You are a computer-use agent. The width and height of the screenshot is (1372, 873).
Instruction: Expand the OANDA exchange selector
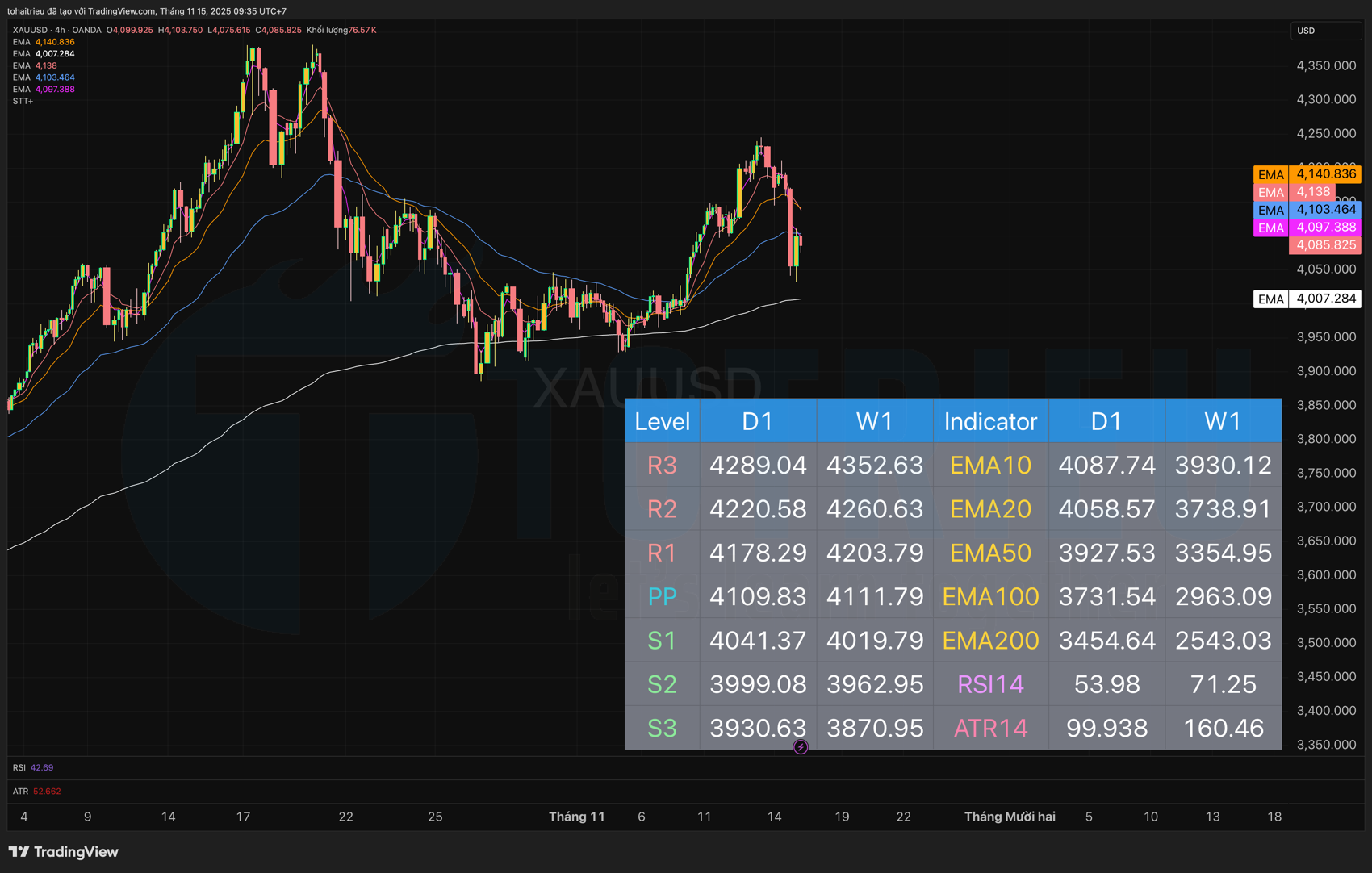(86, 29)
